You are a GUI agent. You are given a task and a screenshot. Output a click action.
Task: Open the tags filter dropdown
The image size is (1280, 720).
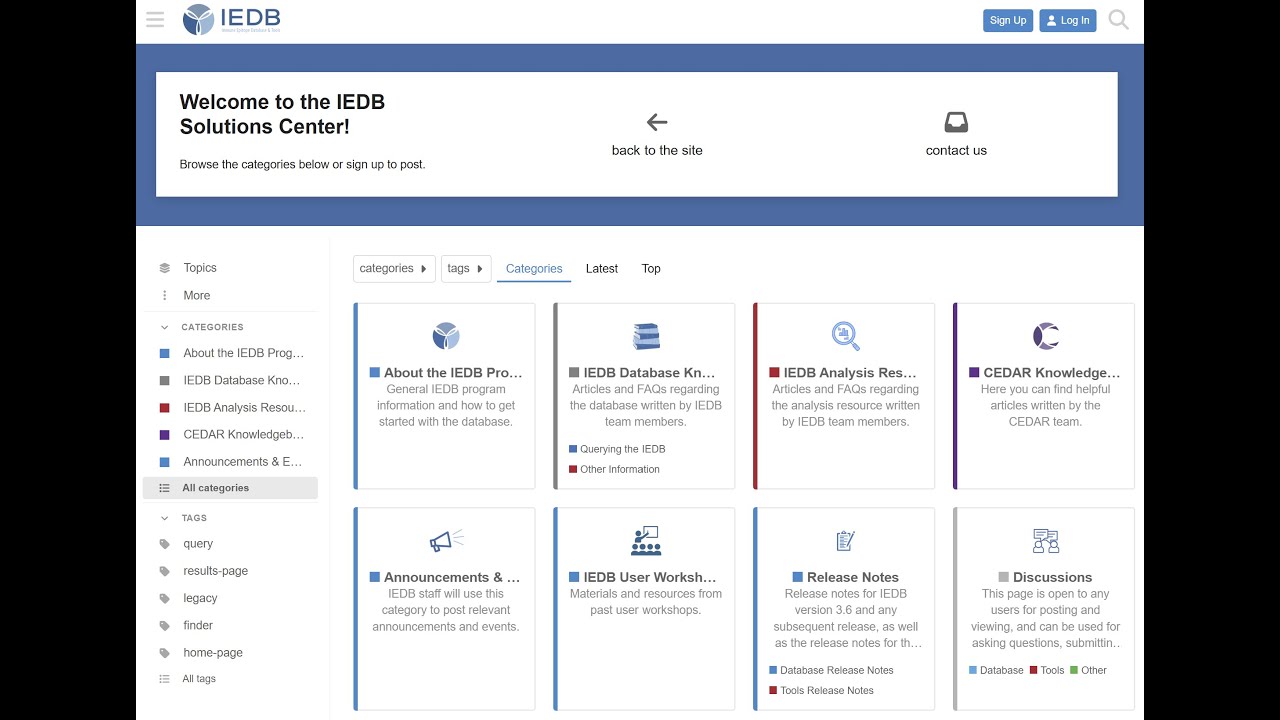click(466, 268)
